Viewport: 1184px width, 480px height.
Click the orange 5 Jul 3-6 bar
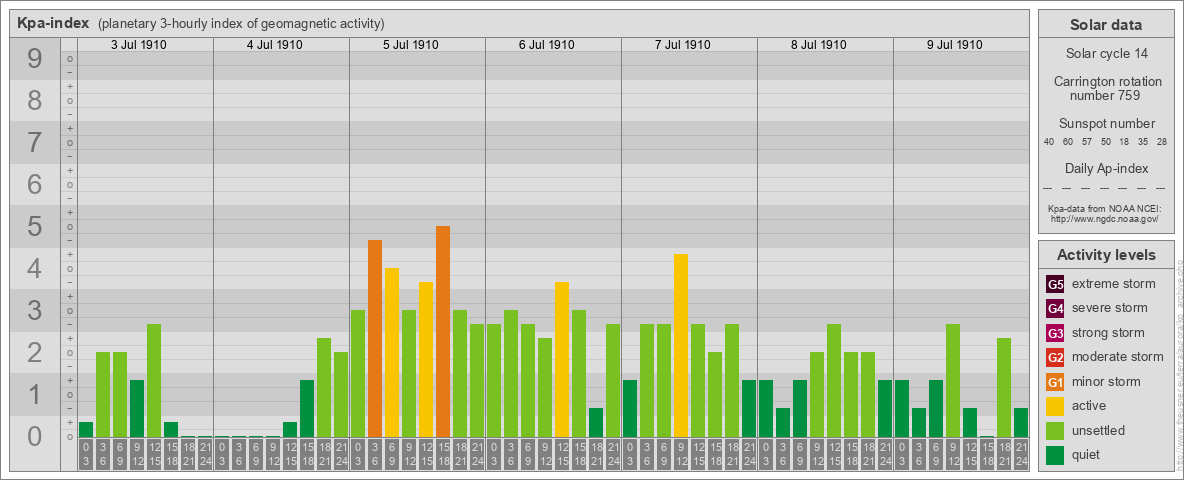[x=375, y=339]
